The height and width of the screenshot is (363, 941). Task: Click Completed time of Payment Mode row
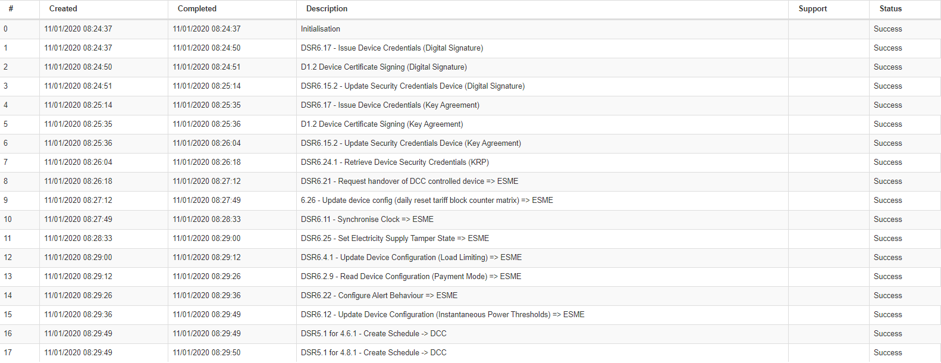click(206, 277)
